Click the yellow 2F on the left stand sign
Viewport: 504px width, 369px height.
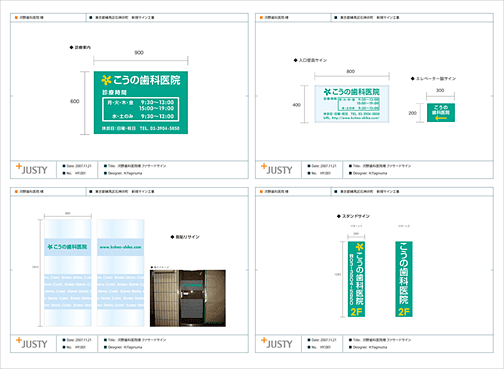pyautogui.click(x=356, y=312)
